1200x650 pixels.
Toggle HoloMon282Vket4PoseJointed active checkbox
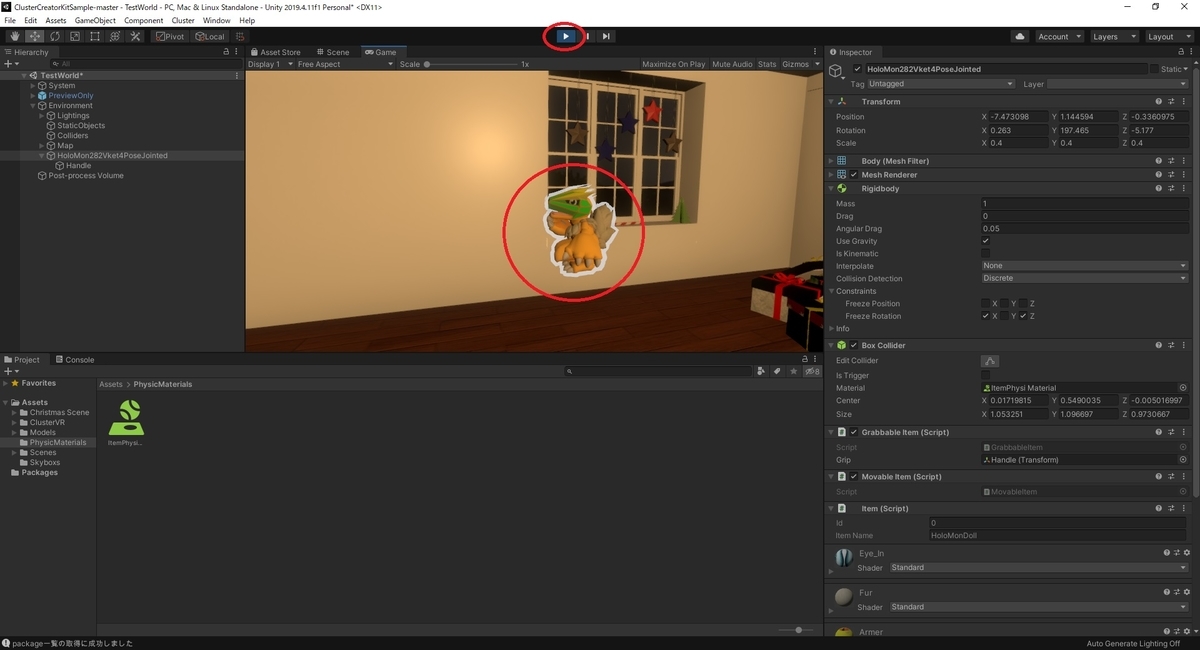point(857,69)
